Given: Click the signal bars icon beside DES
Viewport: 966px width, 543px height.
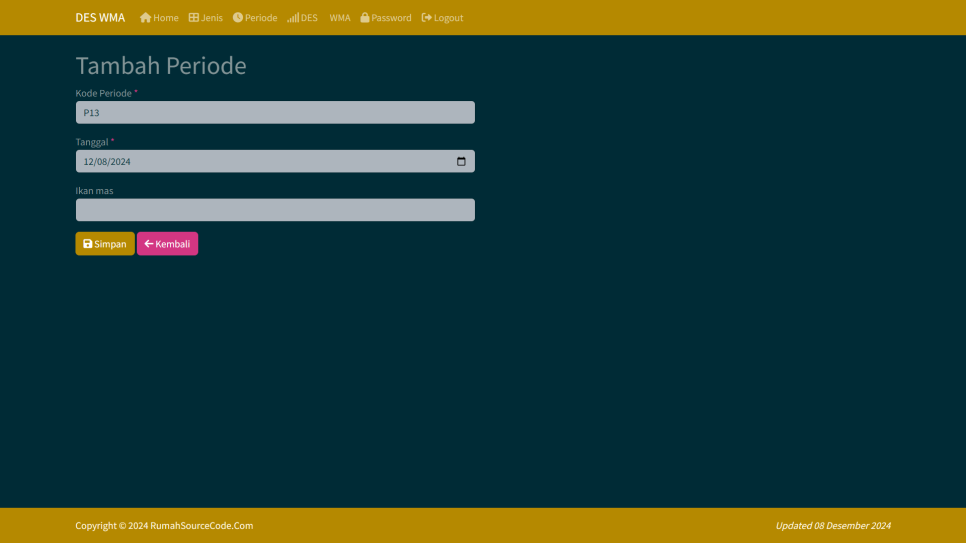Looking at the screenshot, I should pos(293,18).
